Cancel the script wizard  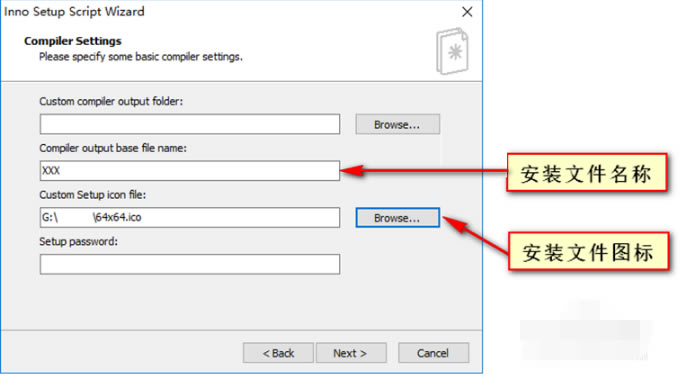click(433, 353)
